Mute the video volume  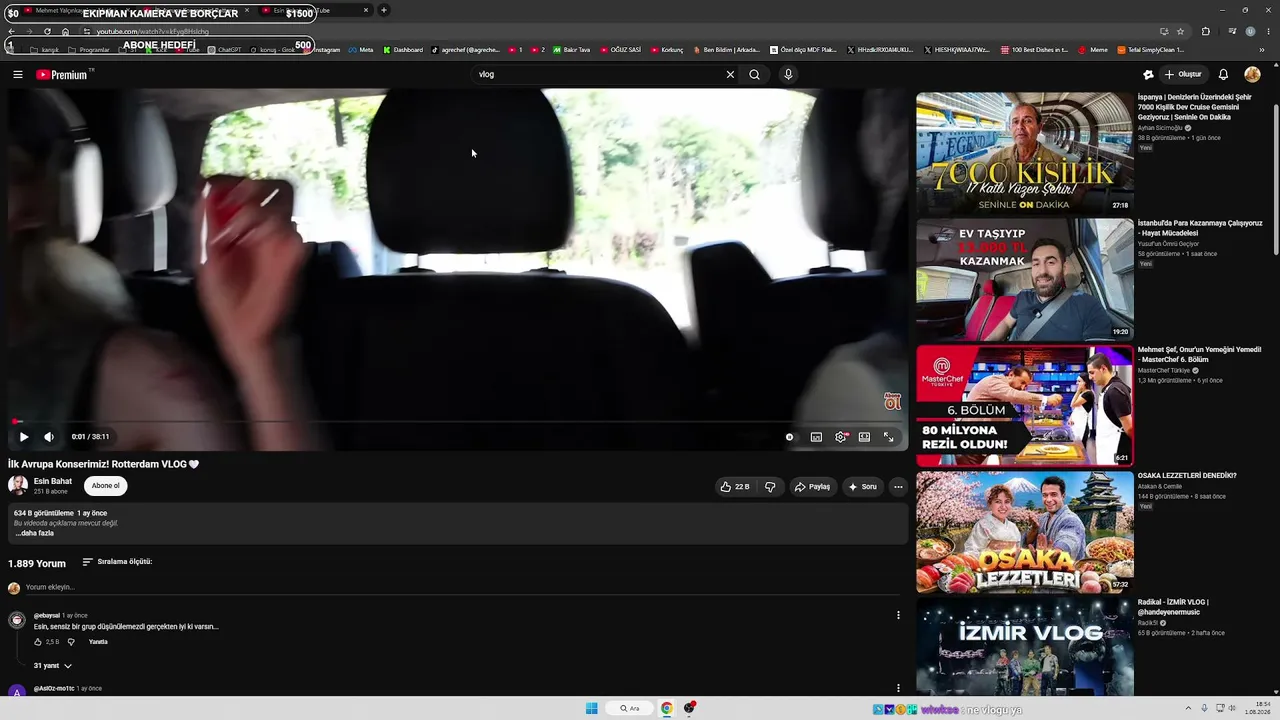pos(49,437)
